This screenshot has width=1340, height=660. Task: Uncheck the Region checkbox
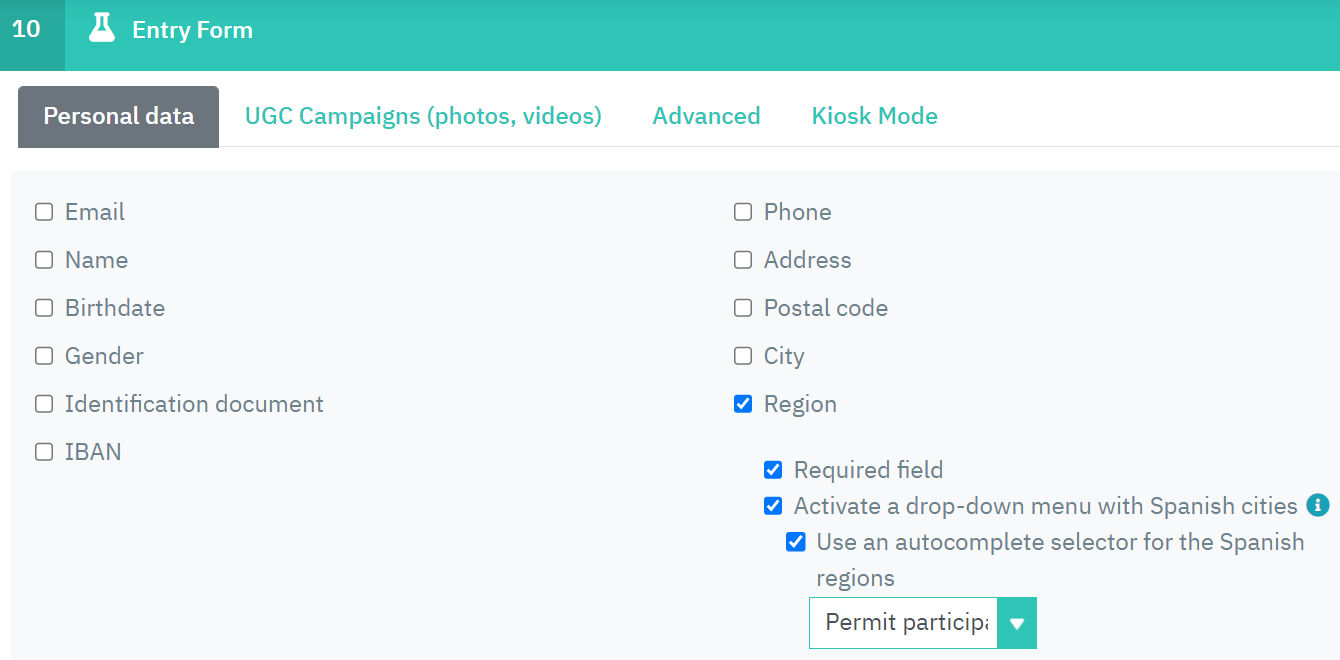(x=743, y=404)
